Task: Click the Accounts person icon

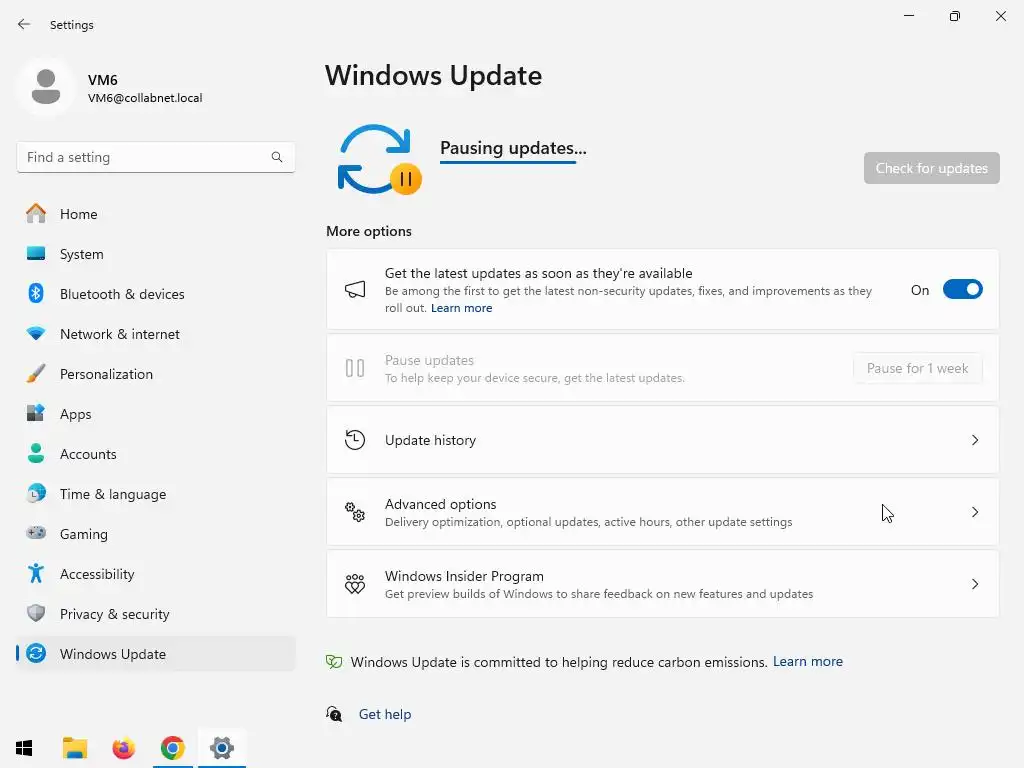Action: 36,453
